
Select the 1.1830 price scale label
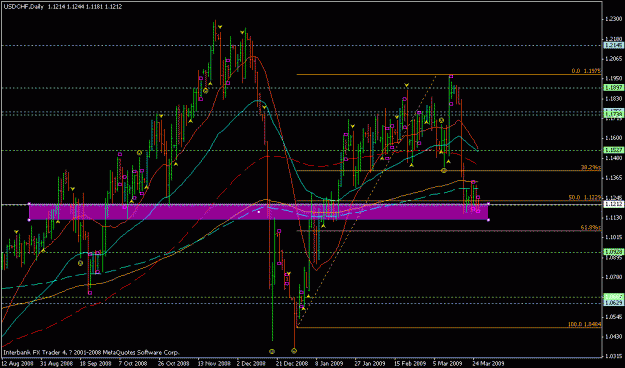tap(614, 98)
